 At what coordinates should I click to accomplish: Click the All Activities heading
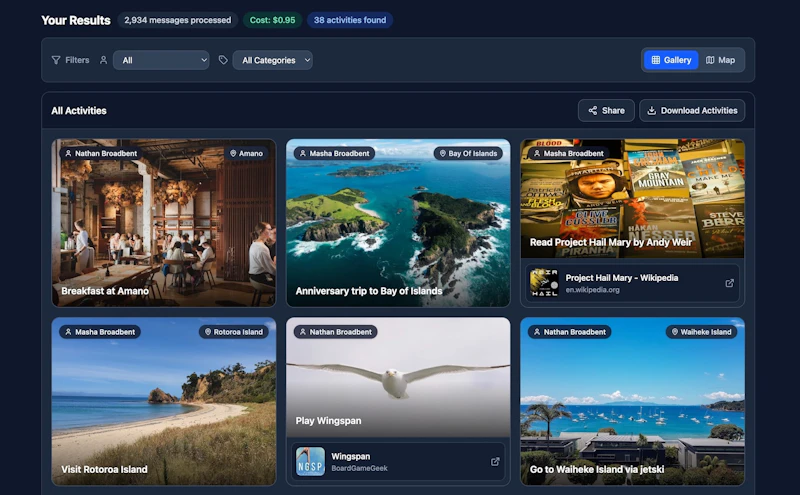[x=79, y=111]
